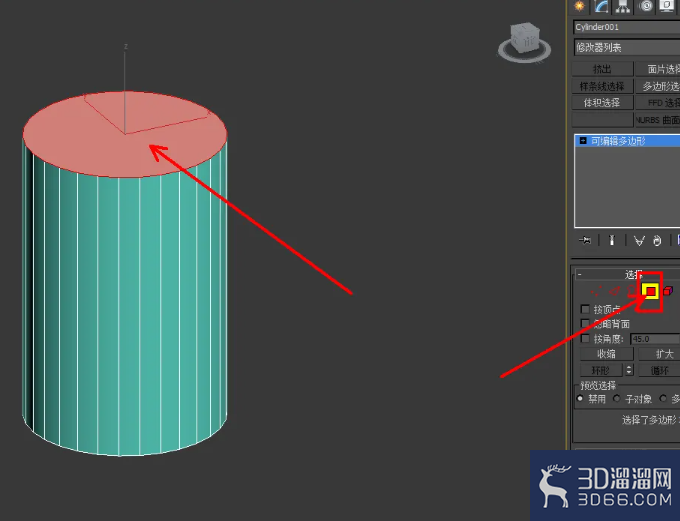This screenshot has height=521, width=680.
Task: Click the 多边形选择 modifier button
Action: pos(657,86)
